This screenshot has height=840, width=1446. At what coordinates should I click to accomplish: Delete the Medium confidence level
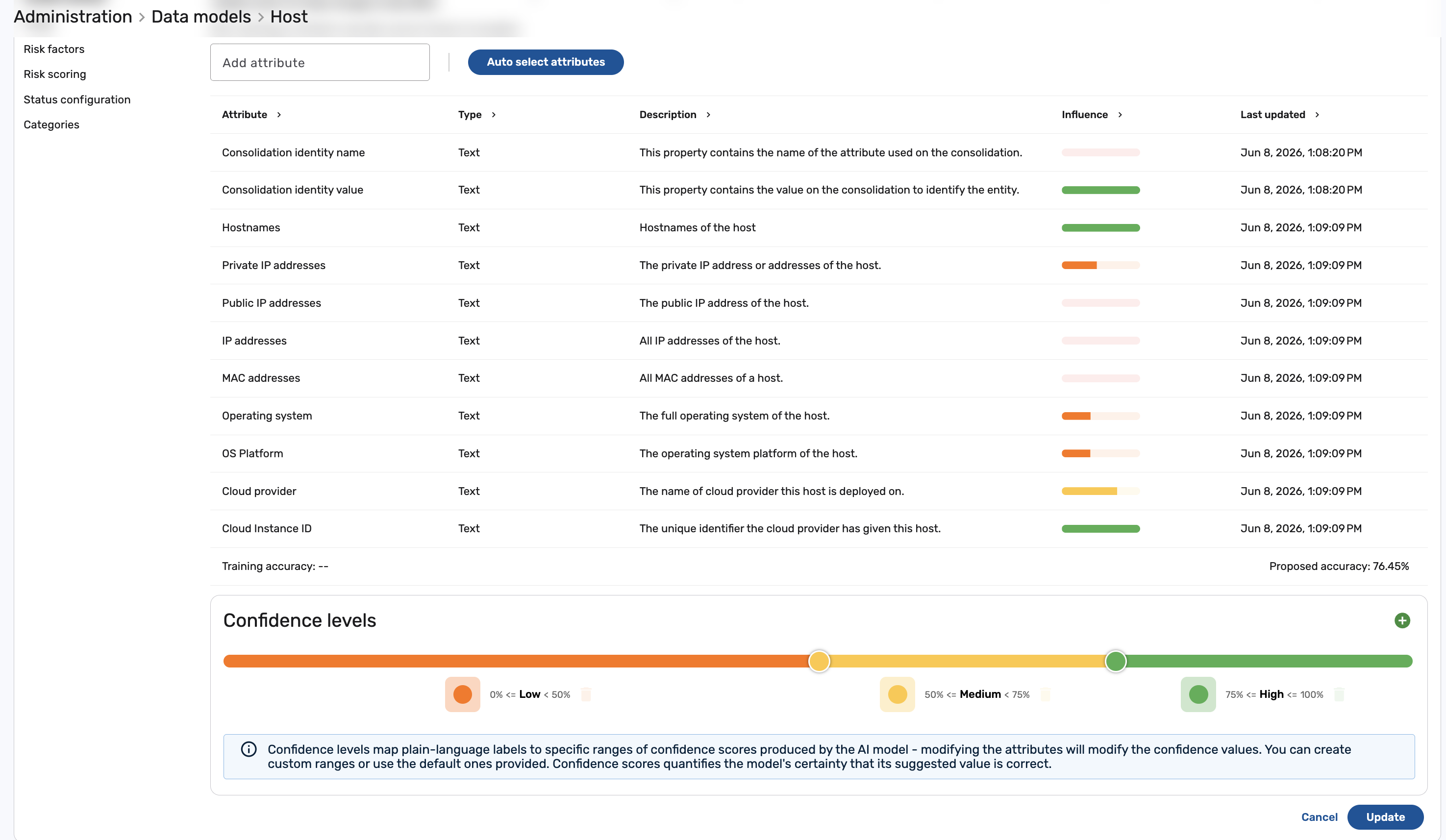pyautogui.click(x=1046, y=694)
